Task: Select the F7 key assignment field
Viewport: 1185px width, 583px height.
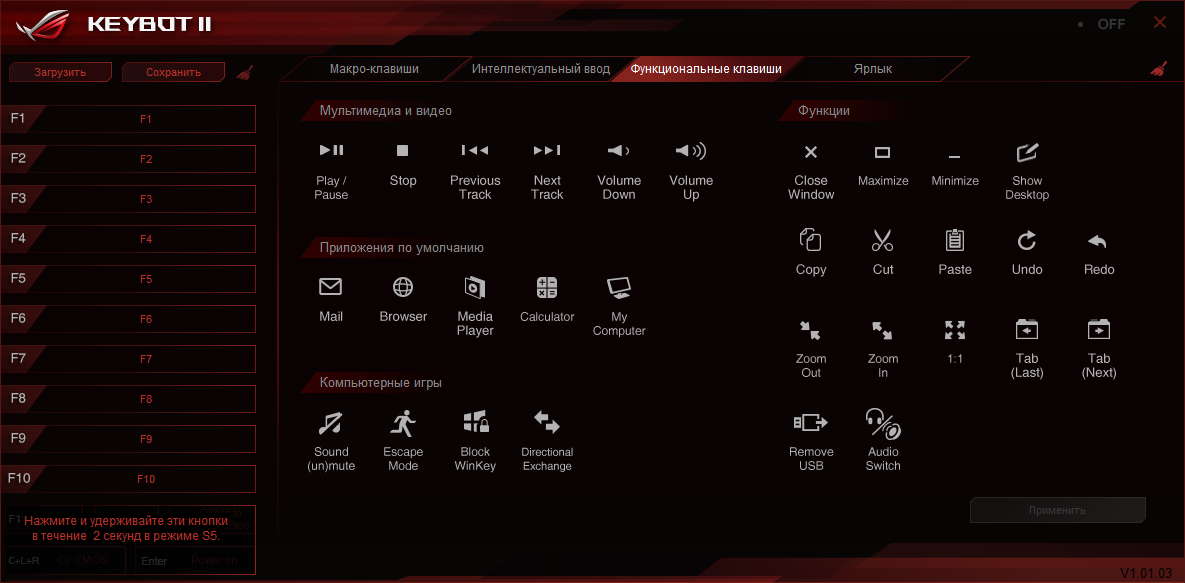Action: [147, 359]
